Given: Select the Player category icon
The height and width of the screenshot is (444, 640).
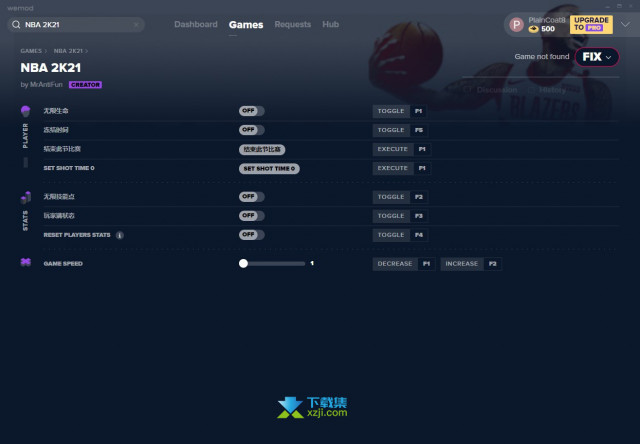Looking at the screenshot, I should (25, 111).
